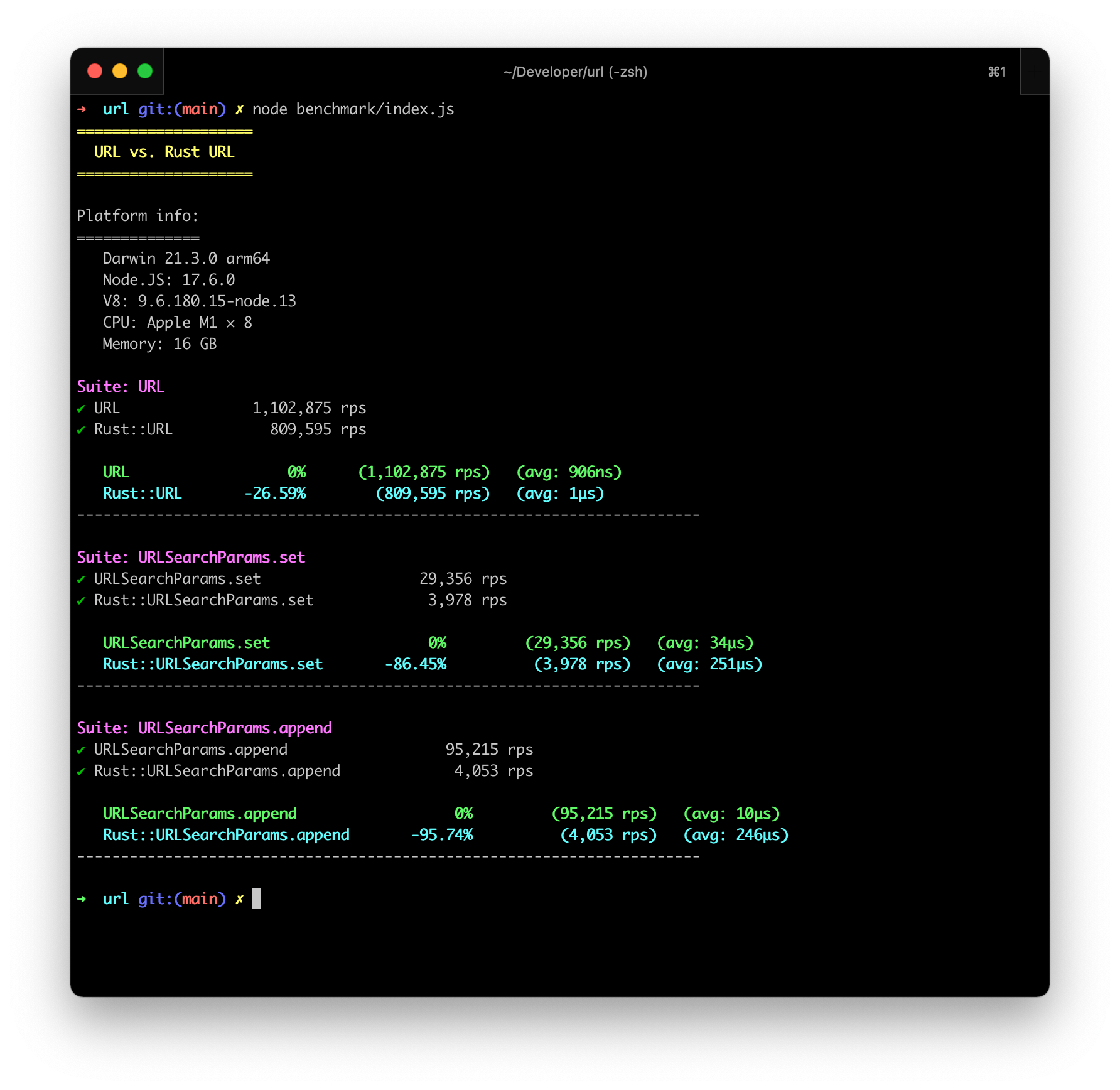This screenshot has width=1120, height=1090.
Task: Click the red close traffic light button
Action: [94, 71]
